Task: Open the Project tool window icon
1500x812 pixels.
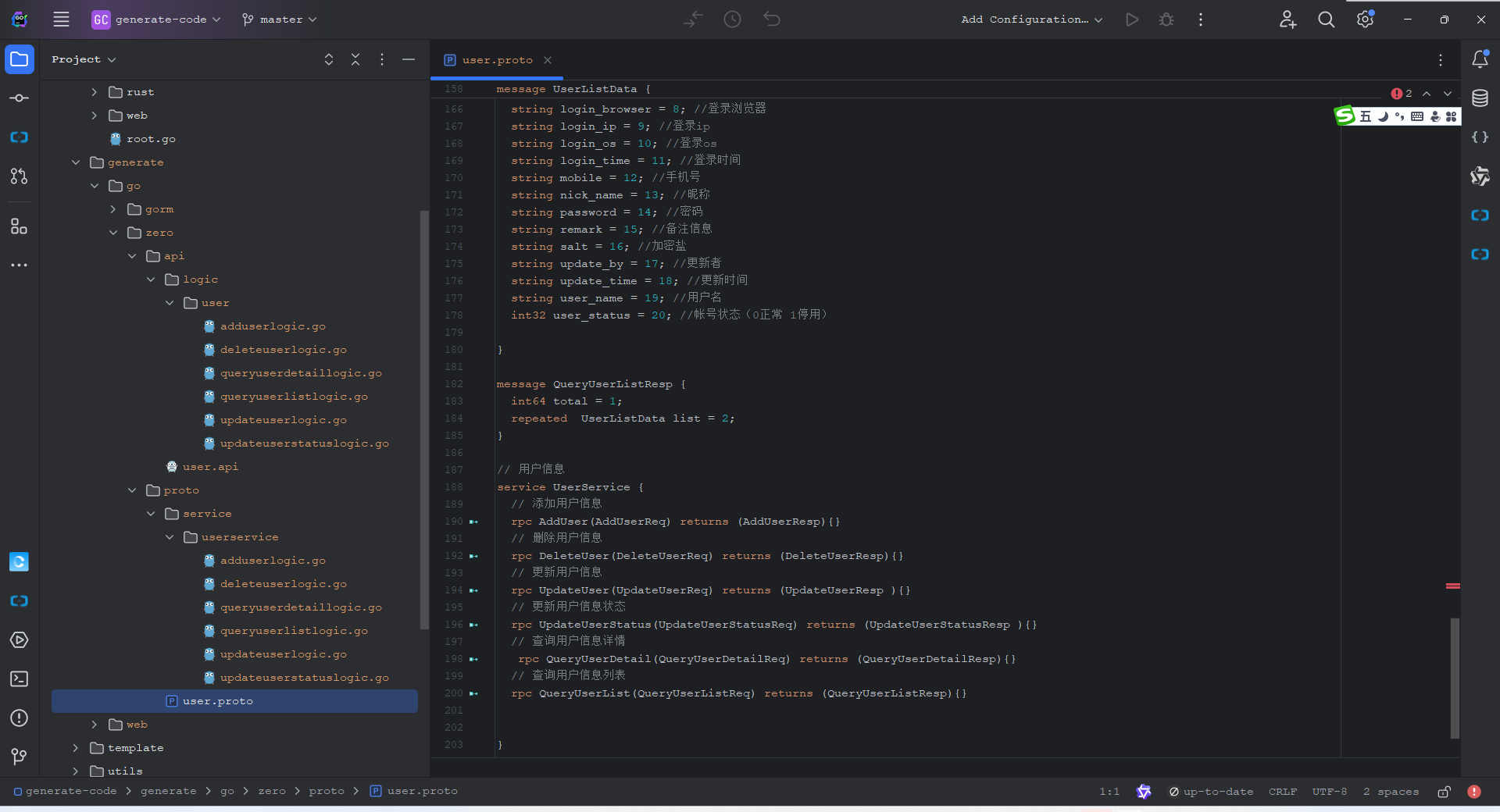Action: (20, 59)
